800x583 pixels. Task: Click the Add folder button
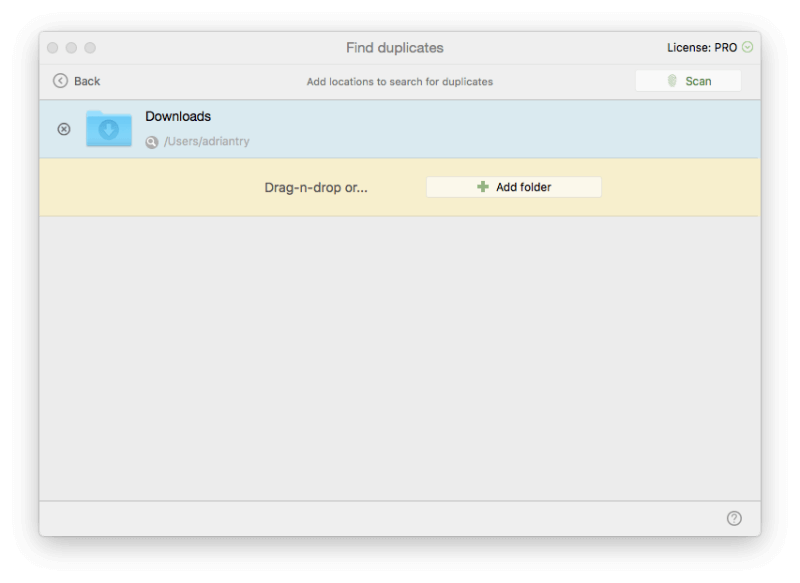pyautogui.click(x=514, y=187)
